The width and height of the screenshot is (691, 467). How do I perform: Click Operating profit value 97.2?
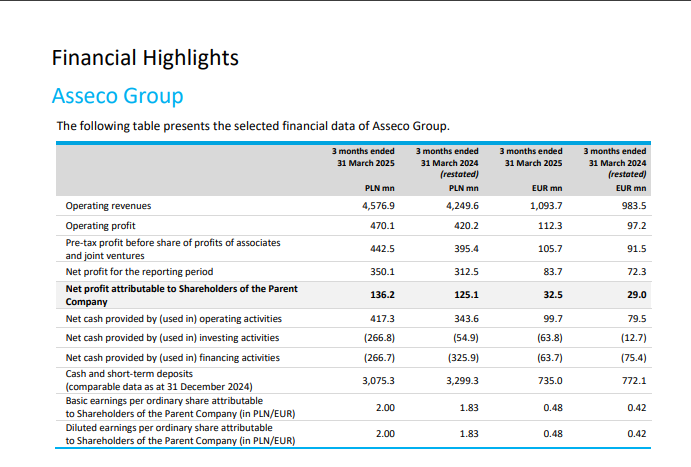pos(637,226)
